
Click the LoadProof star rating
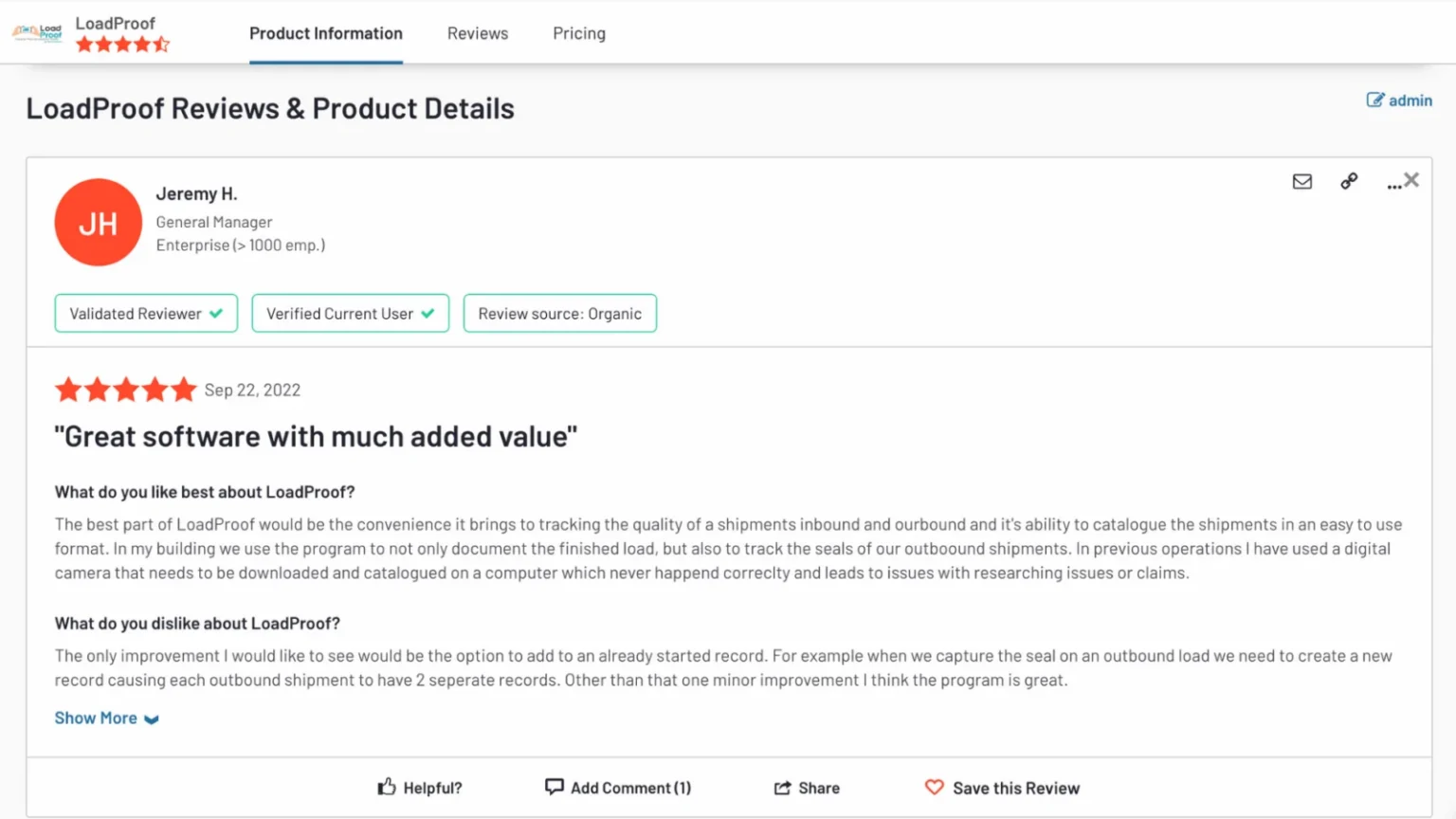122,44
